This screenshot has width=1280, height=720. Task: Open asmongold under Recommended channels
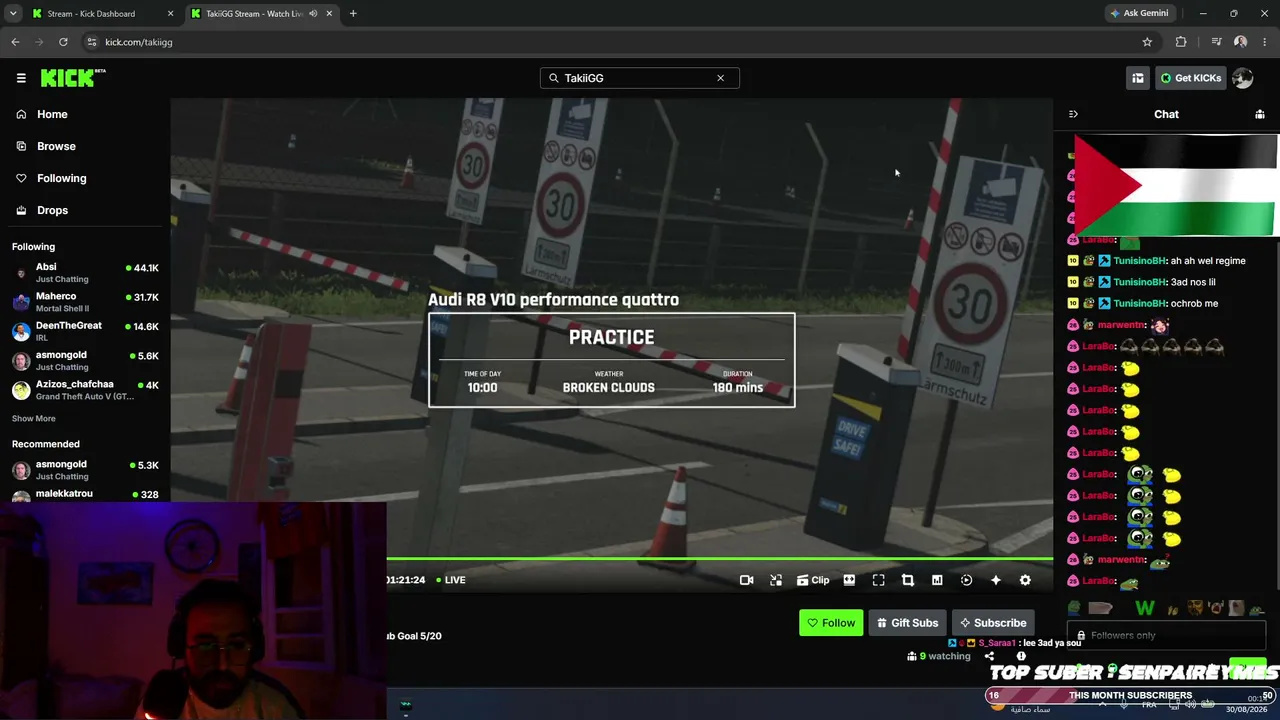click(x=85, y=470)
